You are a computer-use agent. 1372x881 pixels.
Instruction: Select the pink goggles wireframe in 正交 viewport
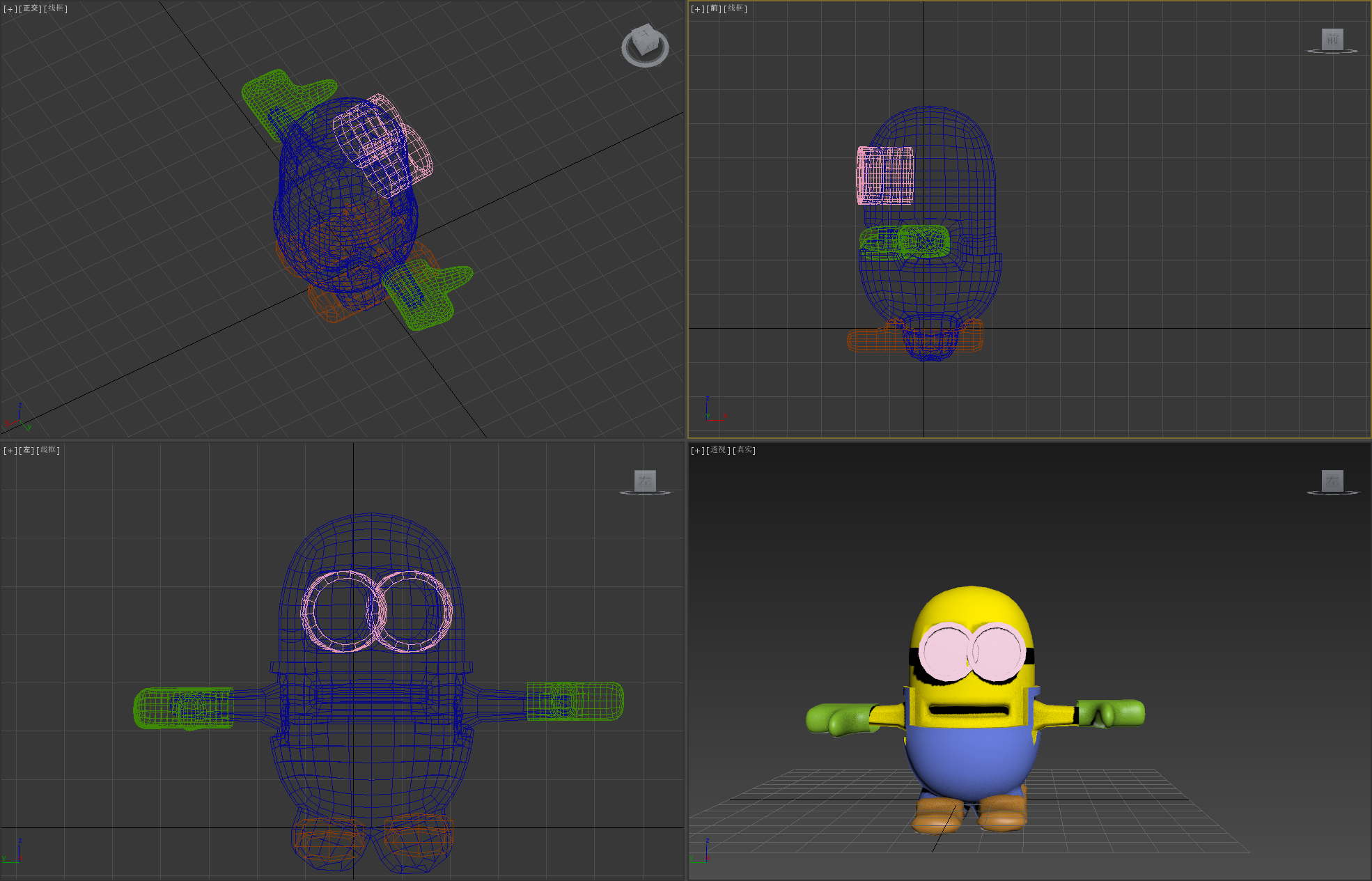(x=383, y=146)
